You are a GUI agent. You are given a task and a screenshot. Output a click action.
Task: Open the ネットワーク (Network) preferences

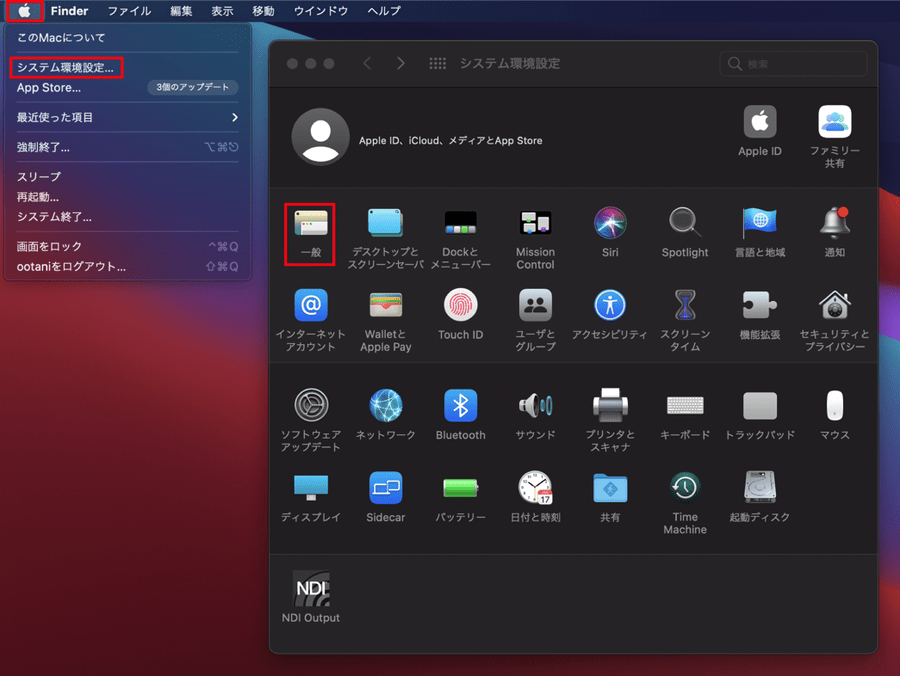click(385, 405)
